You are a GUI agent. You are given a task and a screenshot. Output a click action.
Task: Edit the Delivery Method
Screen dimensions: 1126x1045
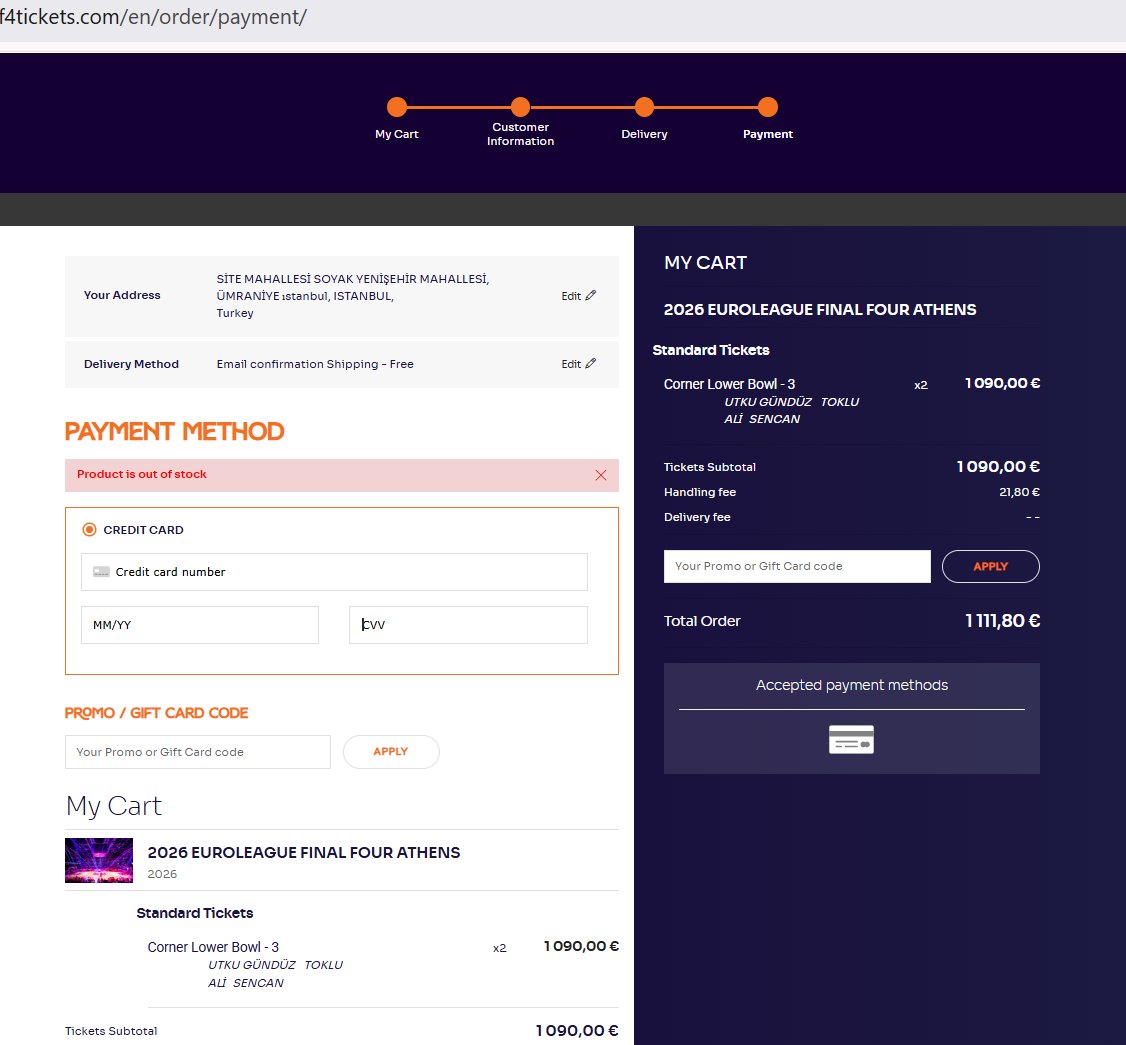click(x=579, y=364)
